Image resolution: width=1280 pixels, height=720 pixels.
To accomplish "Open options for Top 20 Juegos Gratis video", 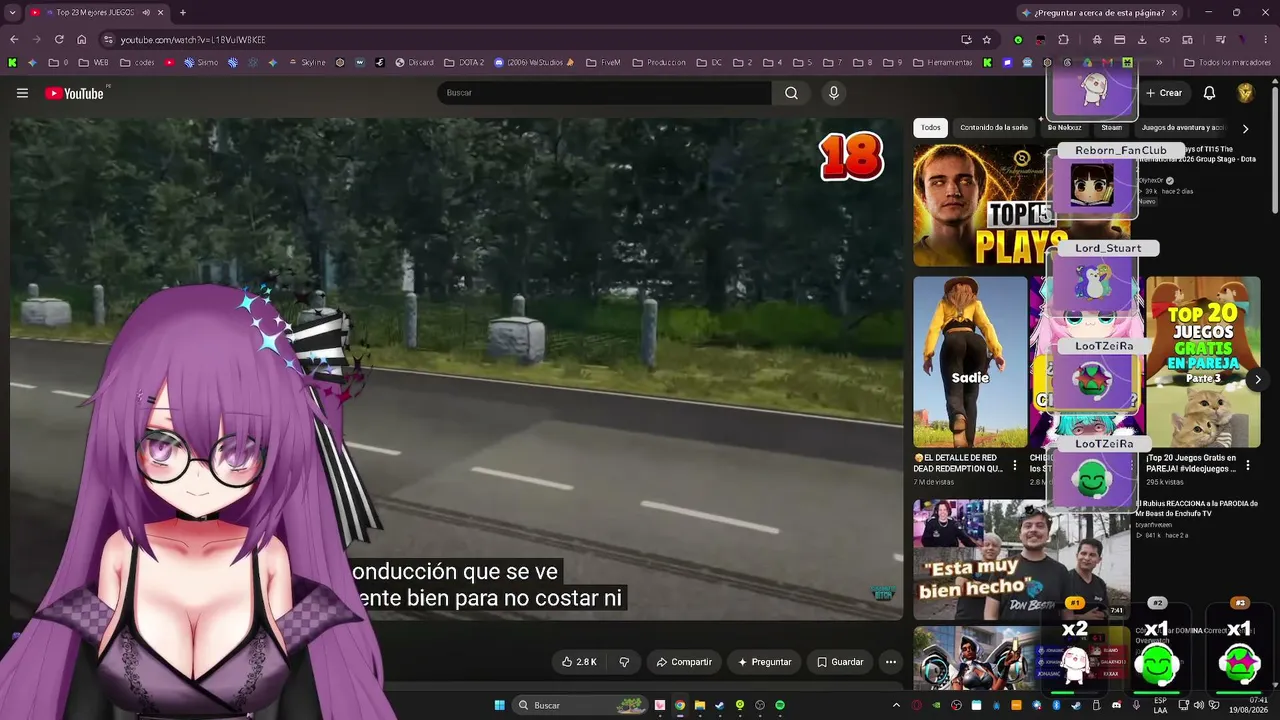I will tap(1248, 466).
